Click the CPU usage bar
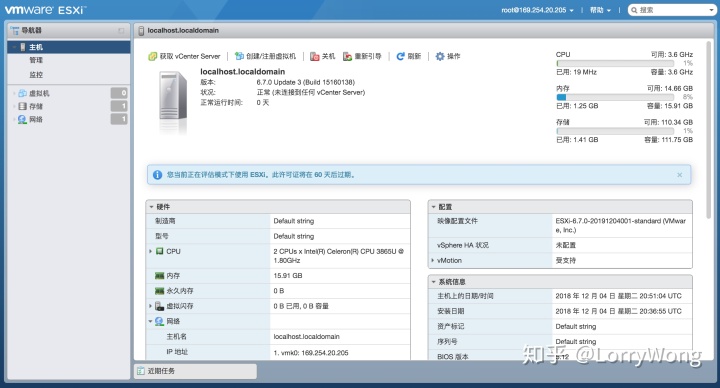Screen dimensions: 720x388 pyautogui.click(x=615, y=63)
